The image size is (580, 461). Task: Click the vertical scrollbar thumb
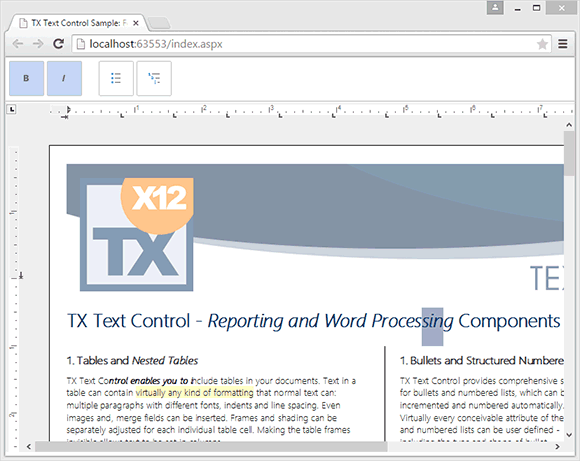(569, 154)
